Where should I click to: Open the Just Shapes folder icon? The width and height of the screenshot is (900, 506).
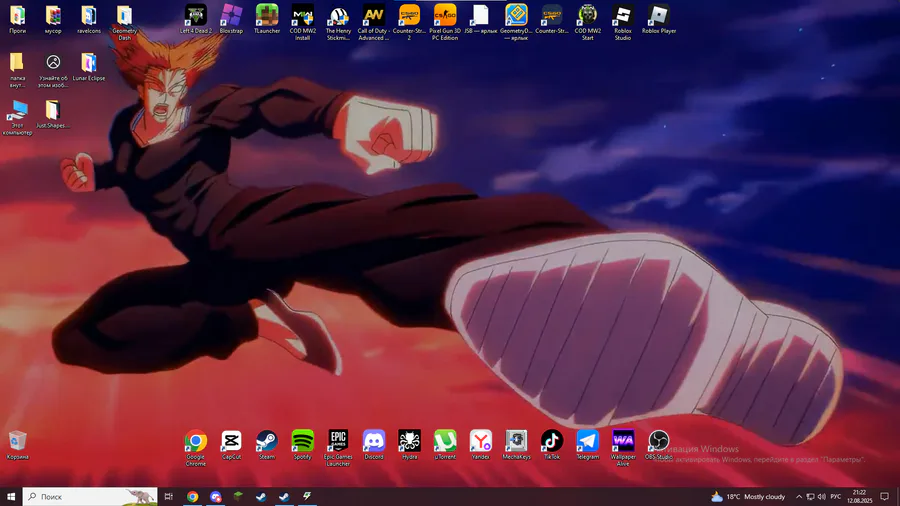click(53, 114)
